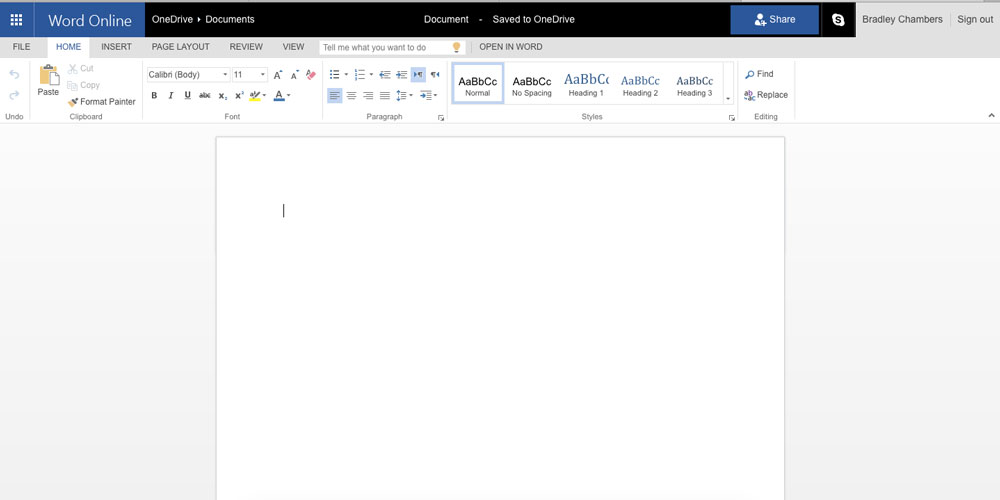
Task: Increase the paragraph indent
Action: (401, 75)
